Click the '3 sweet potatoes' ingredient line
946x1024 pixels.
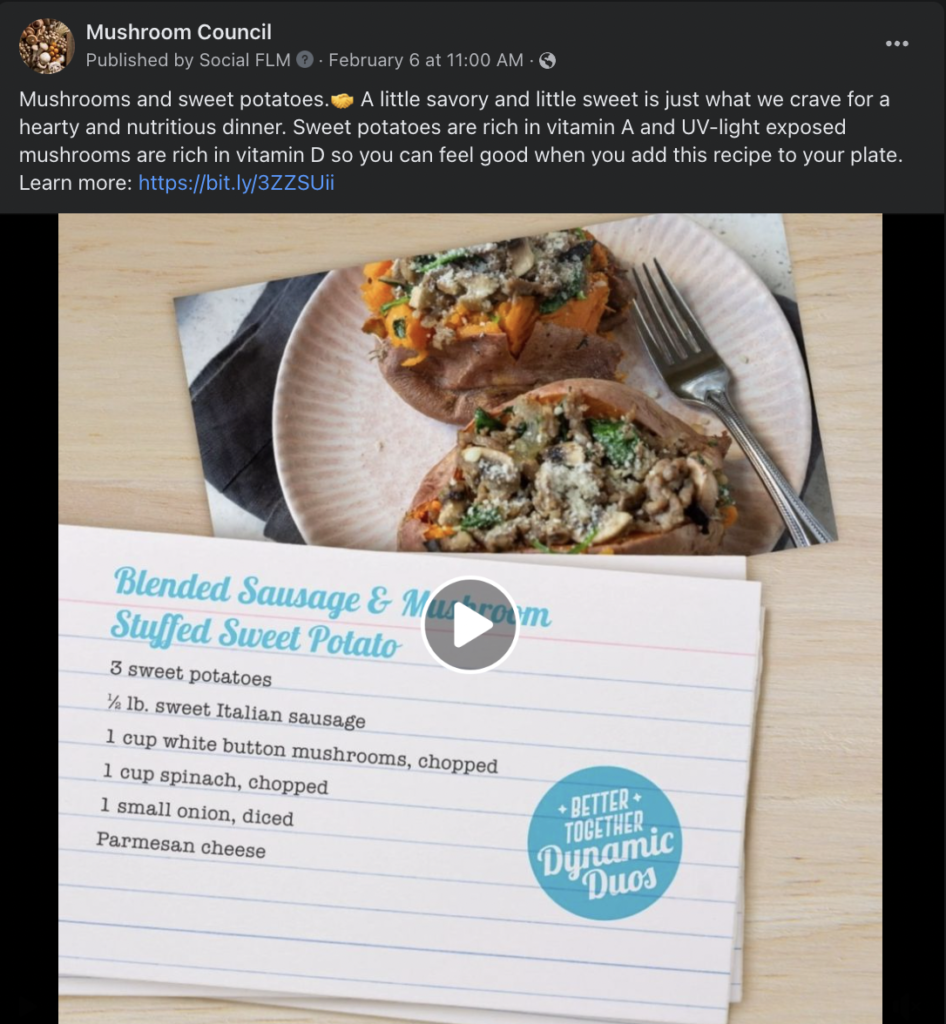pyautogui.click(x=190, y=675)
